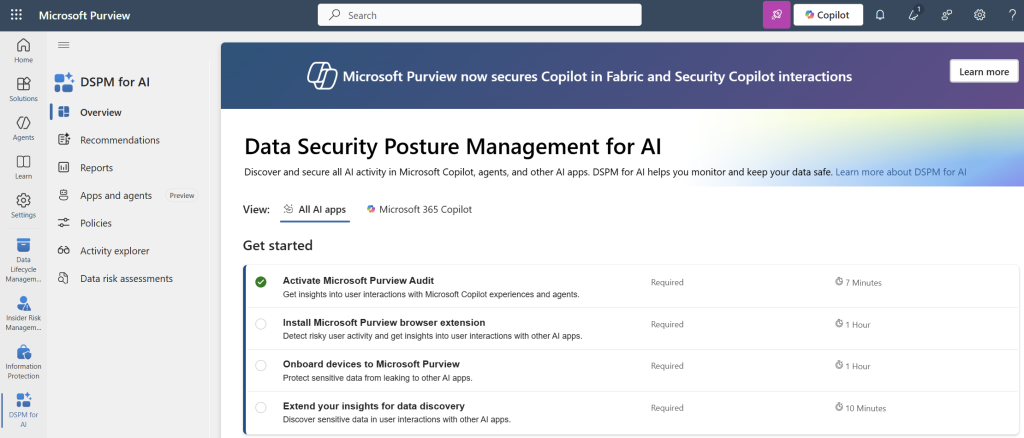Screen dimensions: 1024x438
Task: Open Data risk assessments in navigation
Action: coord(128,278)
